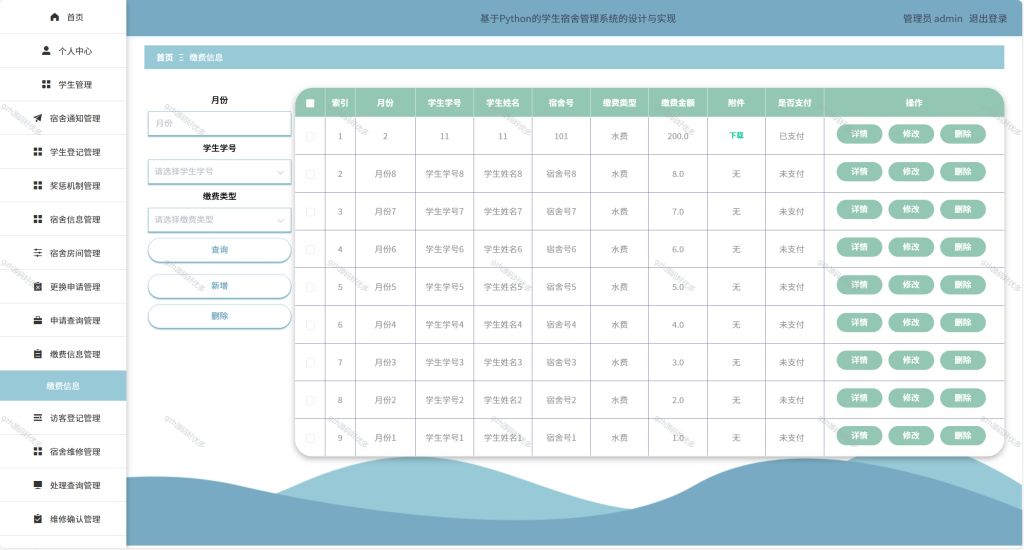Screen dimensions: 1024x550
Task: Click the home icon beside 首页
Action: click(55, 17)
